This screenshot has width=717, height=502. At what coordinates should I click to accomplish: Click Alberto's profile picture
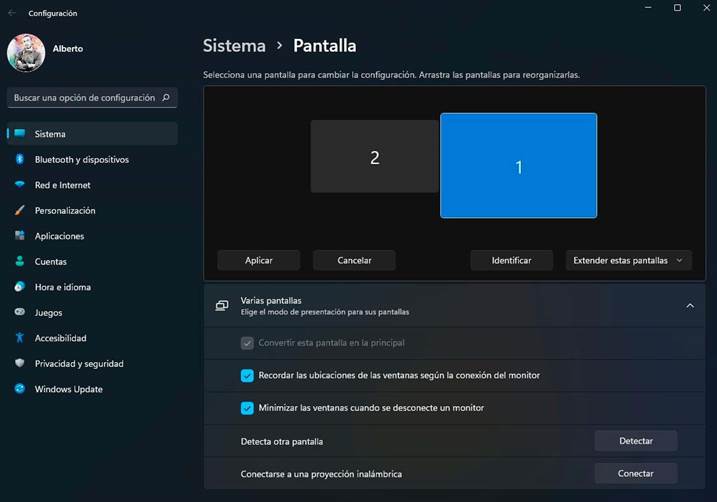pos(26,53)
